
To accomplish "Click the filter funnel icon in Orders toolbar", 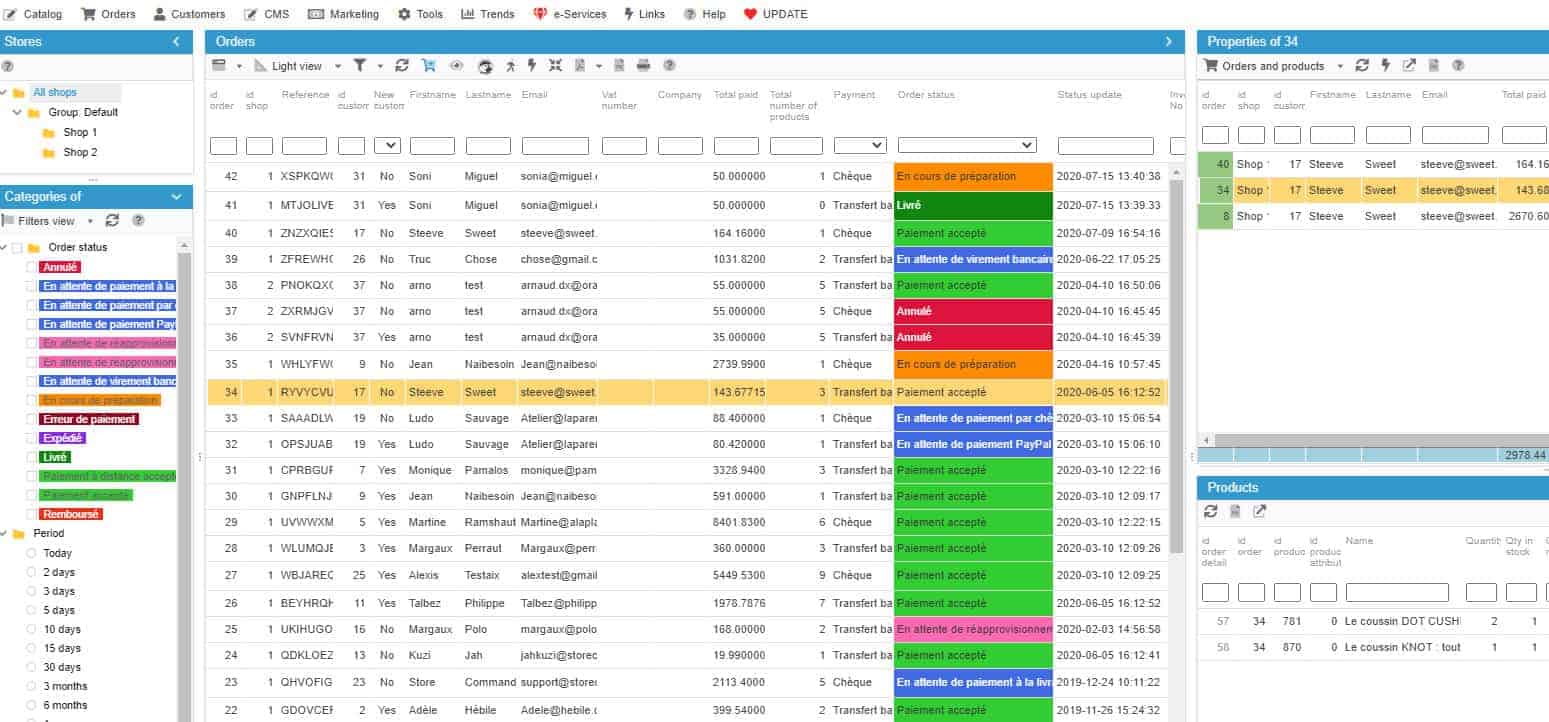I will (360, 66).
